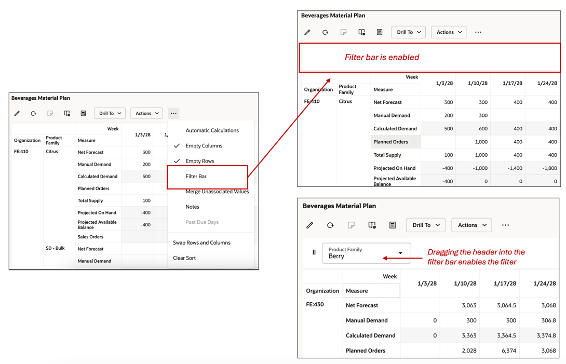Open Drill To dropdown in top-right panel
This screenshot has height=364, width=566.
(409, 32)
